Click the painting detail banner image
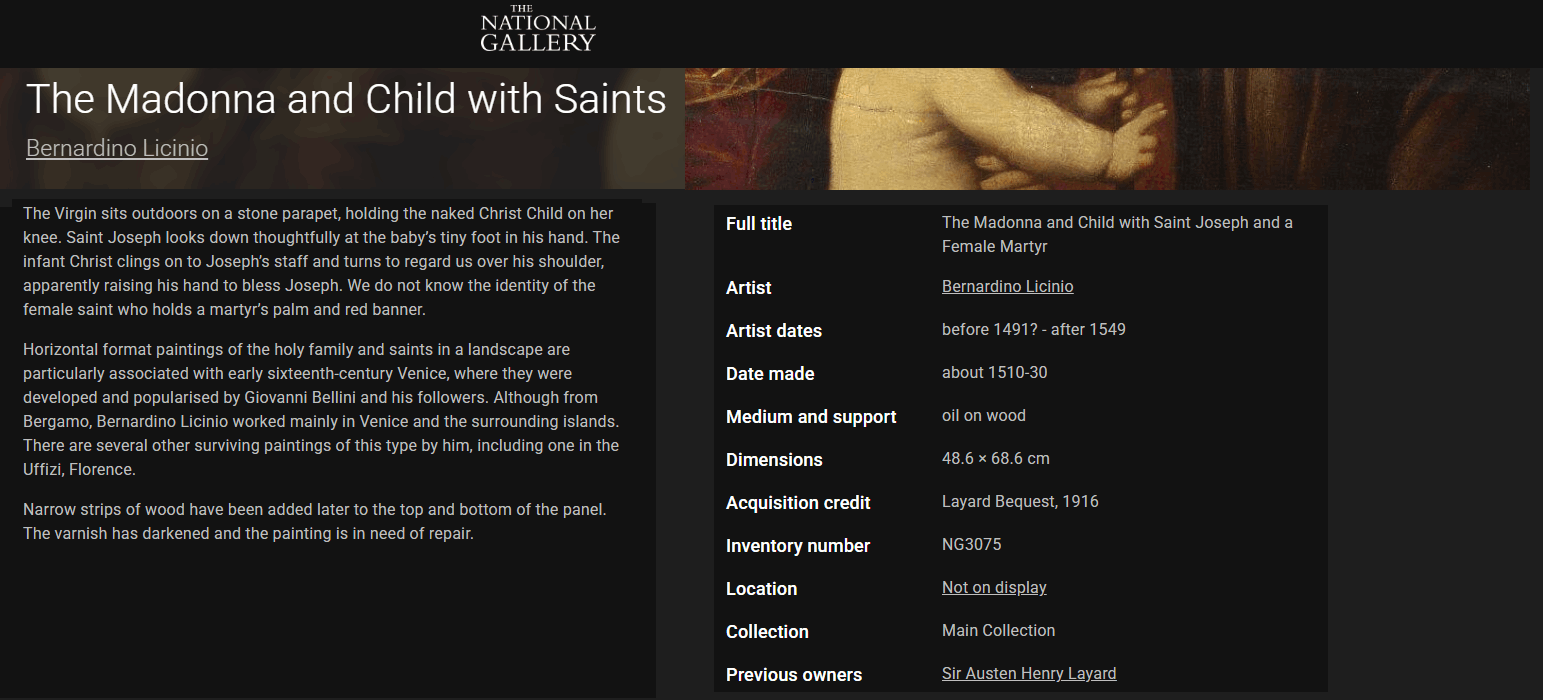Image resolution: width=1543 pixels, height=700 pixels. tap(1106, 129)
